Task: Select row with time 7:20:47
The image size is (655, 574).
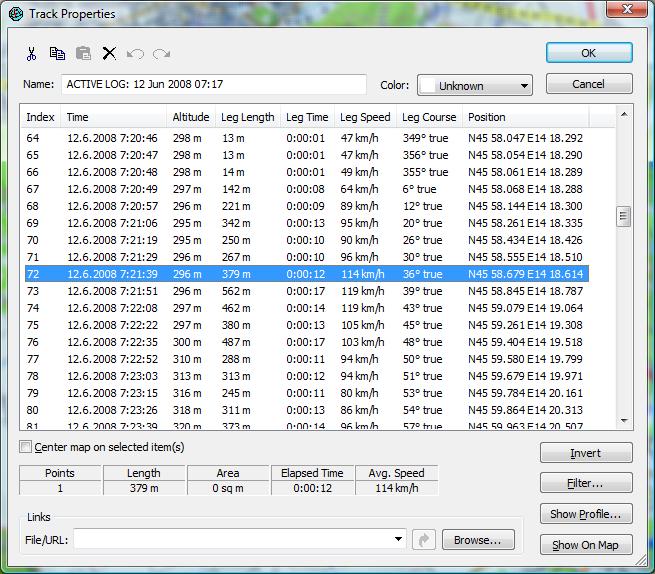Action: (x=307, y=155)
